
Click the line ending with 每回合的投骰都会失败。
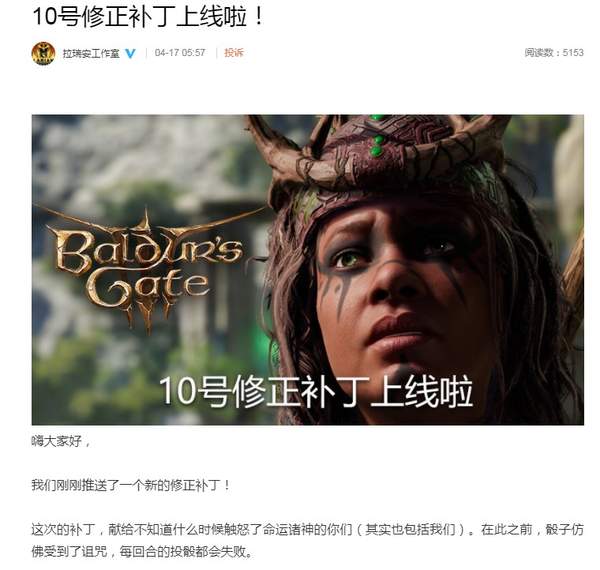(142, 552)
